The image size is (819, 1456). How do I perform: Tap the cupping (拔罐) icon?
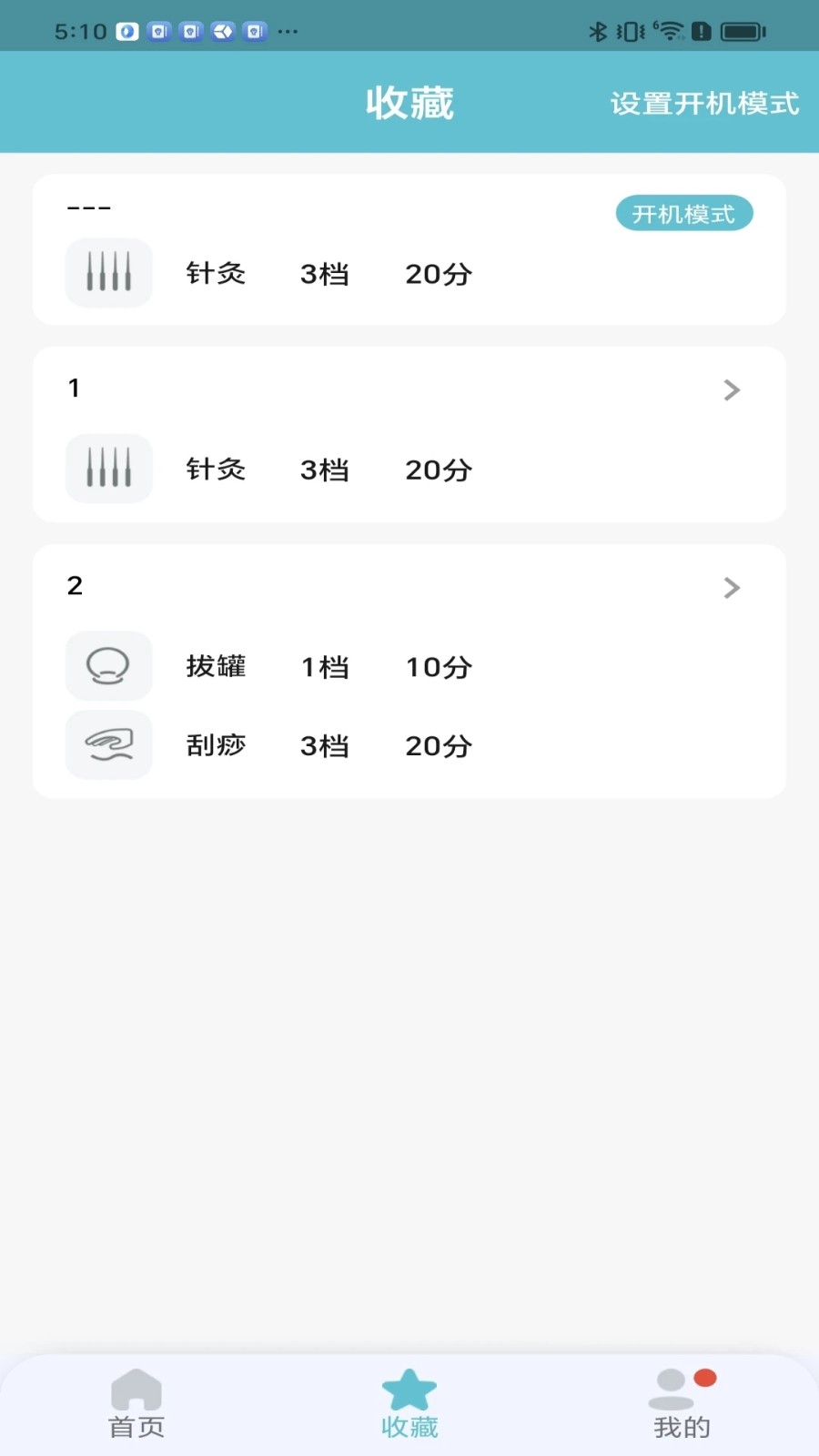coord(108,665)
